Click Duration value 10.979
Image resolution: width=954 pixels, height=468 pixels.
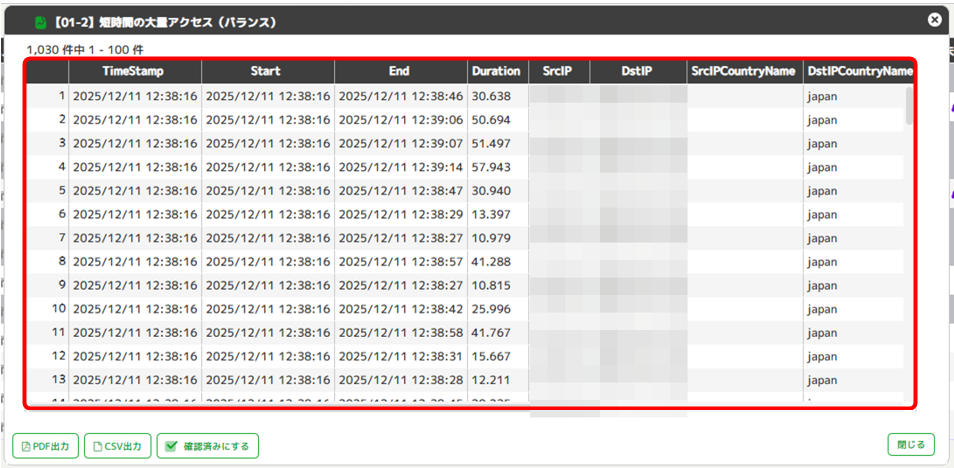point(490,238)
